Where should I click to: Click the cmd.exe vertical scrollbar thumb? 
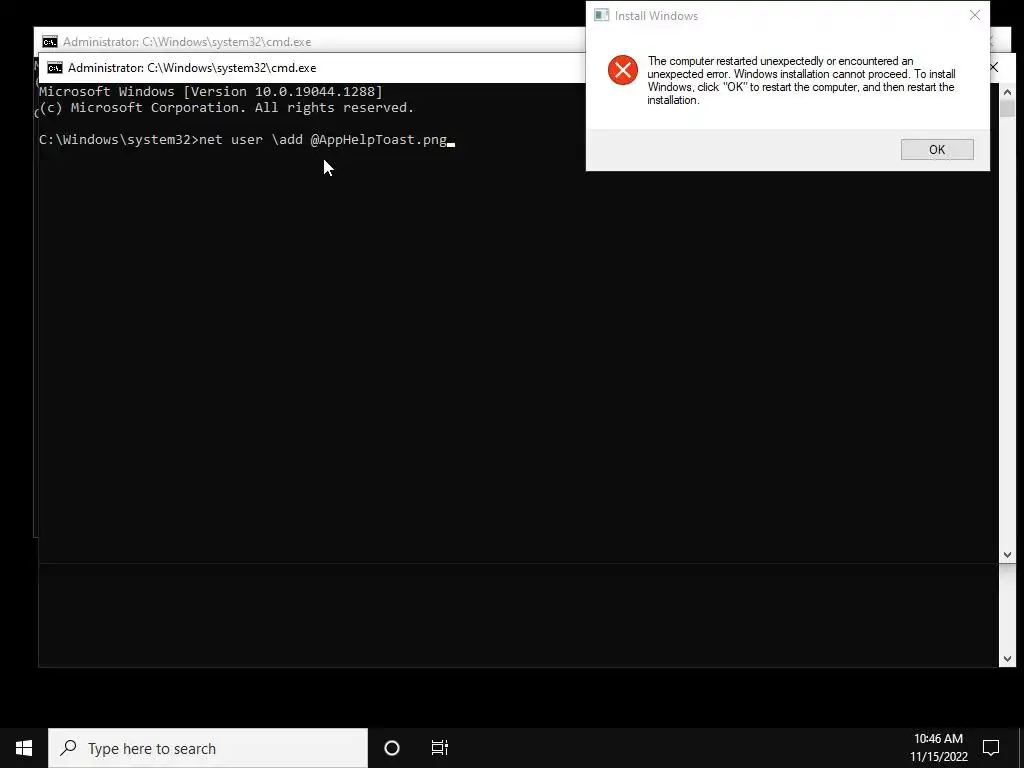coord(1007,108)
